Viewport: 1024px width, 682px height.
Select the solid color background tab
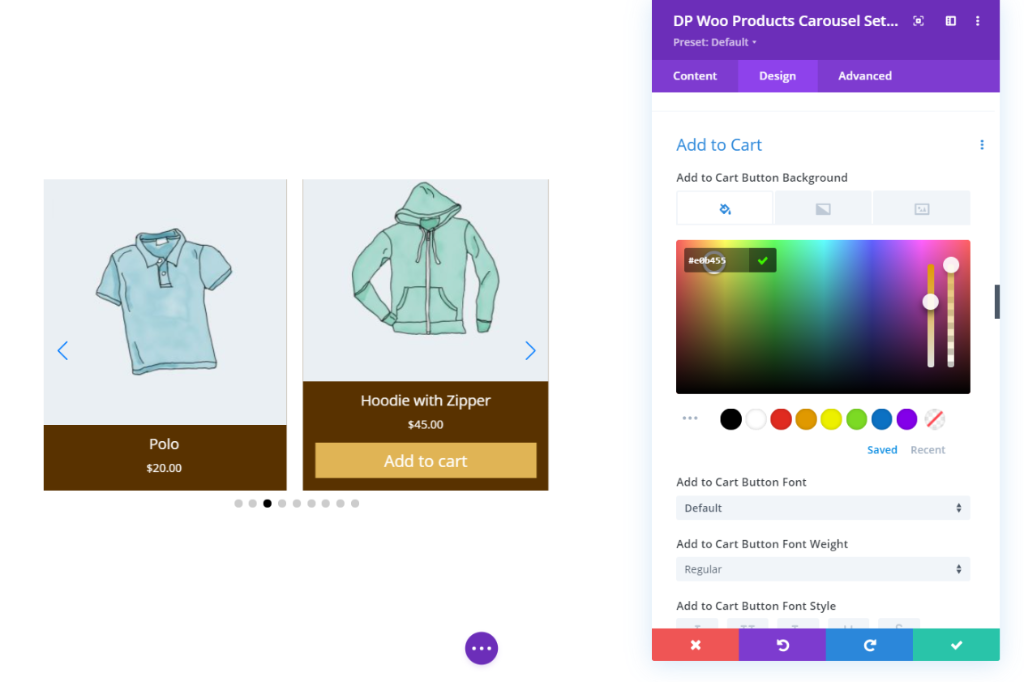tap(725, 208)
